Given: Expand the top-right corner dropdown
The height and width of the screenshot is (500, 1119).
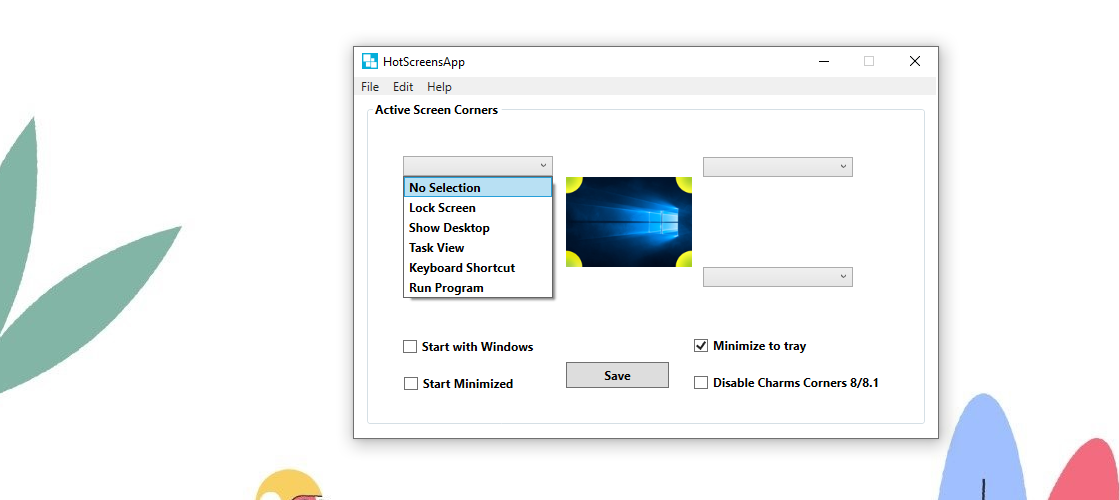Looking at the screenshot, I should click(x=778, y=167).
